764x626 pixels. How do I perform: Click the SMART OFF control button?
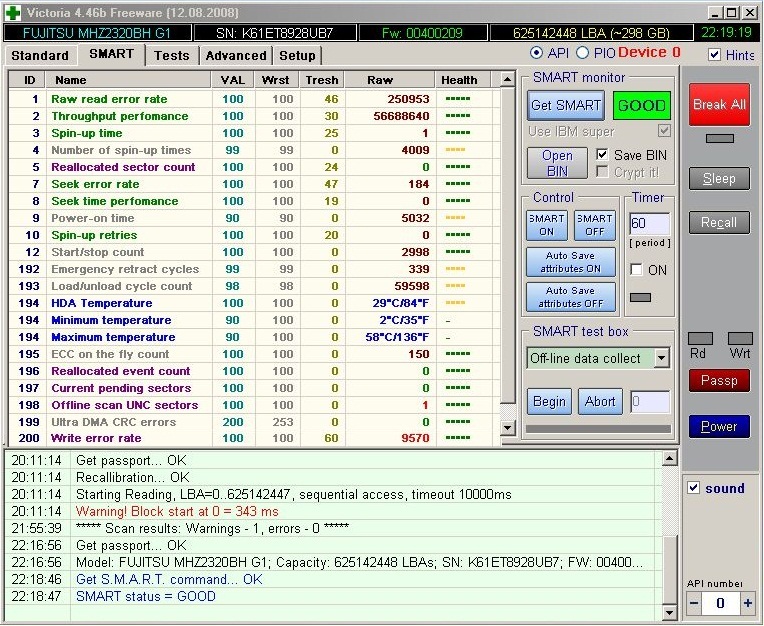tap(594, 225)
